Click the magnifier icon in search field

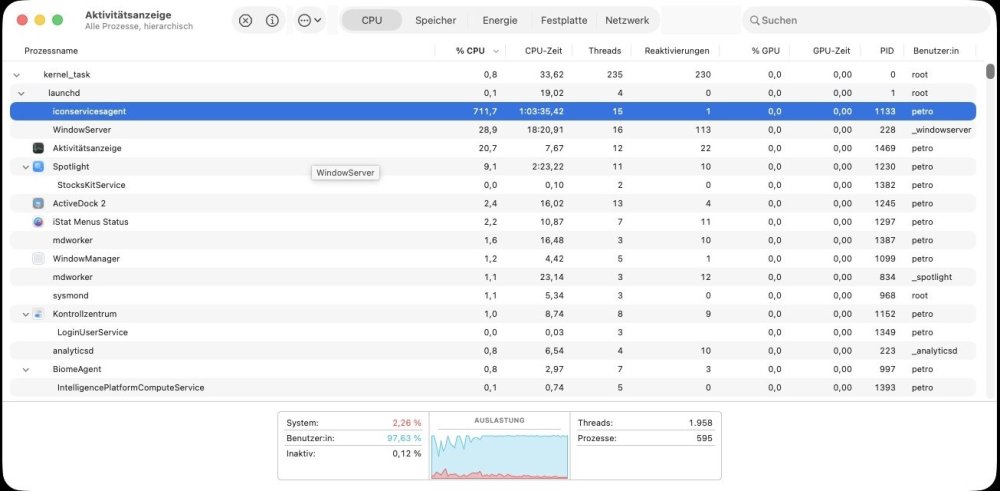point(754,20)
